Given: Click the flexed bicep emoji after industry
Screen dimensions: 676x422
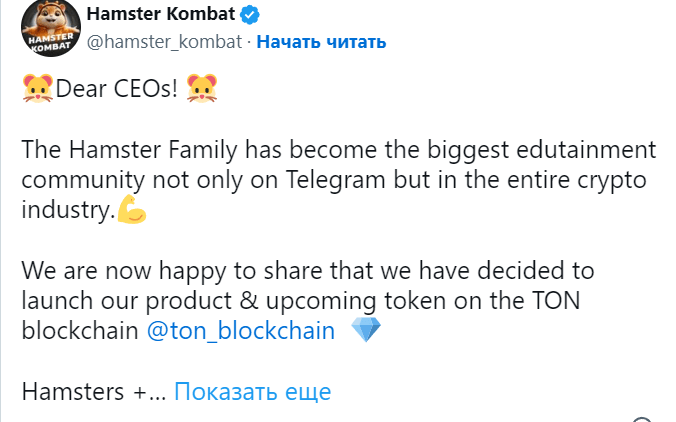Looking at the screenshot, I should [132, 209].
